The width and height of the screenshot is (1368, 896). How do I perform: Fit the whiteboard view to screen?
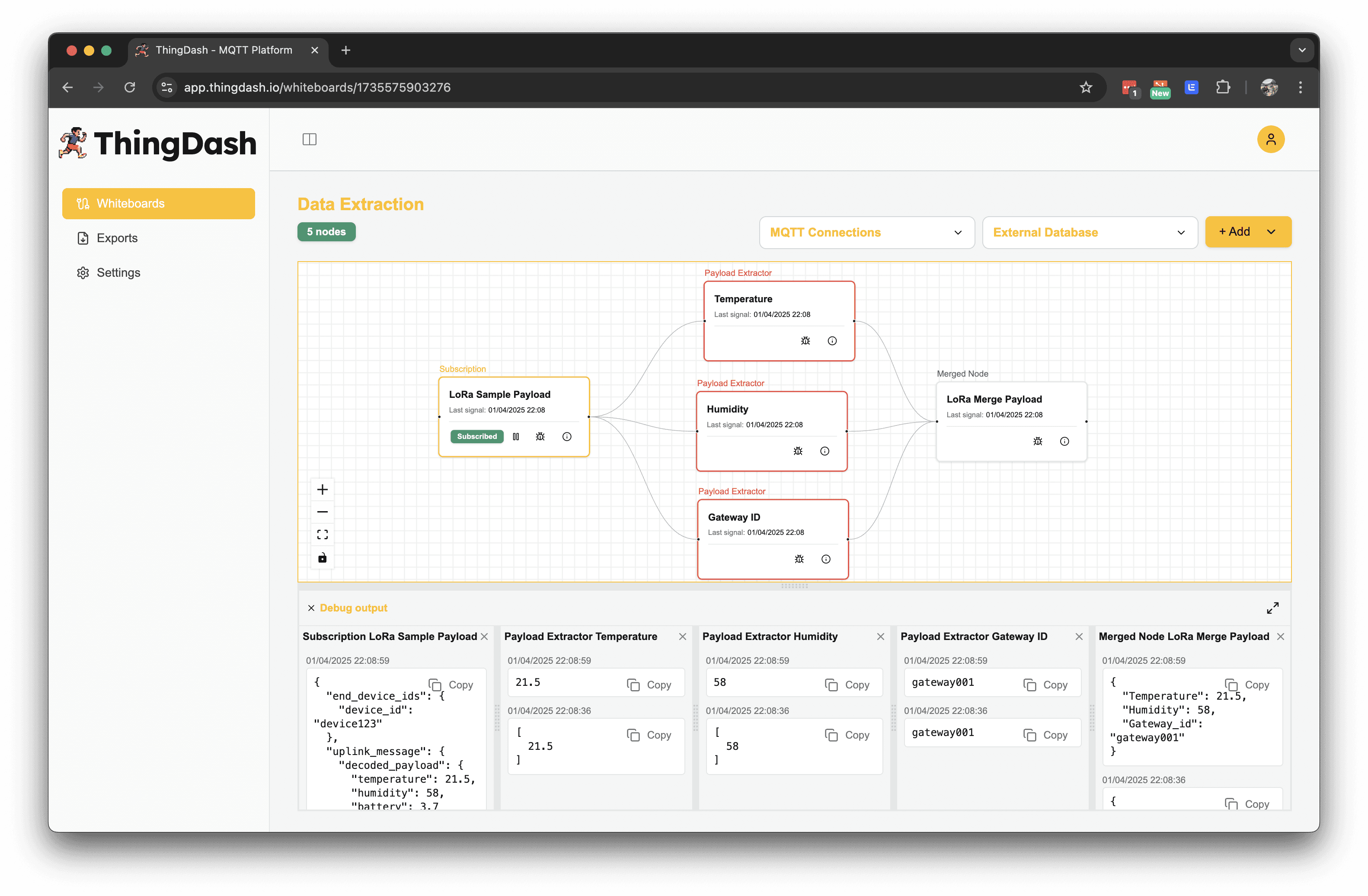pos(323,535)
